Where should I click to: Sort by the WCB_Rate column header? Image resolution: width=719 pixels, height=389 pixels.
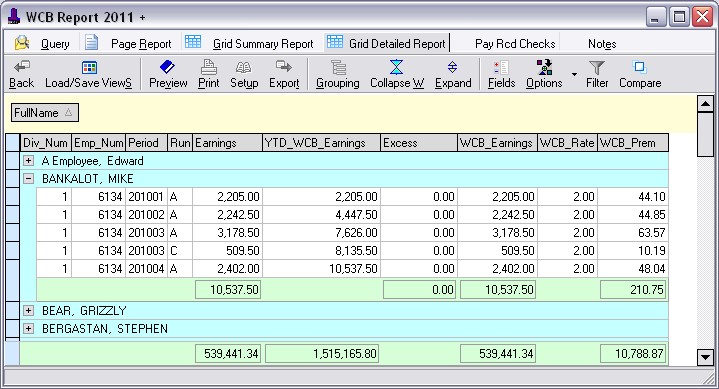[568, 143]
